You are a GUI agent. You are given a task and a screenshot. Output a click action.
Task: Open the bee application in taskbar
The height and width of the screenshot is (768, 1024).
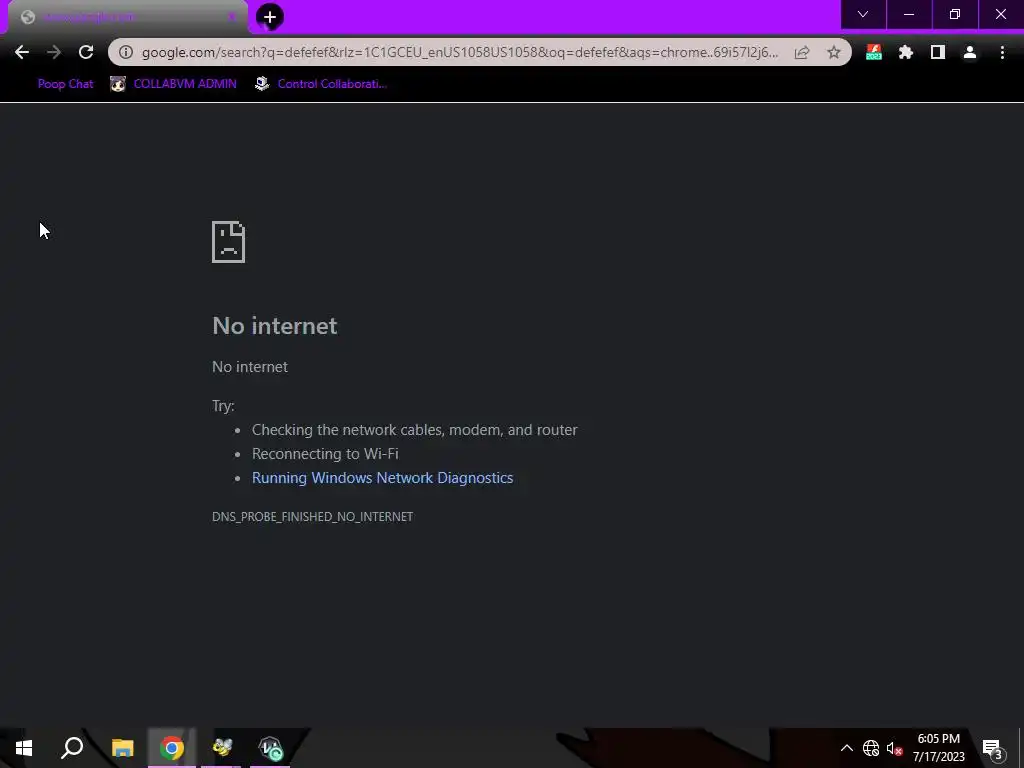[x=221, y=748]
